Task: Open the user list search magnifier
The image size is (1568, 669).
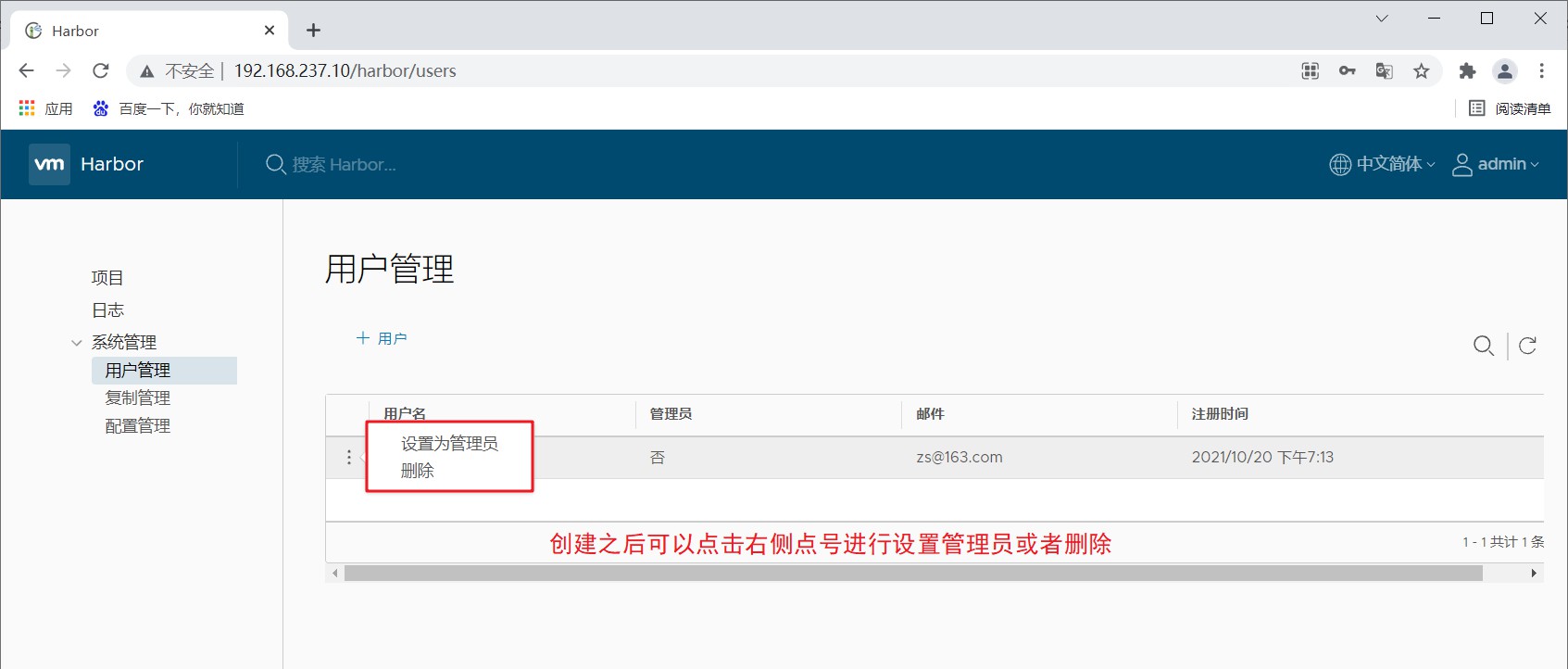Action: coord(1484,346)
